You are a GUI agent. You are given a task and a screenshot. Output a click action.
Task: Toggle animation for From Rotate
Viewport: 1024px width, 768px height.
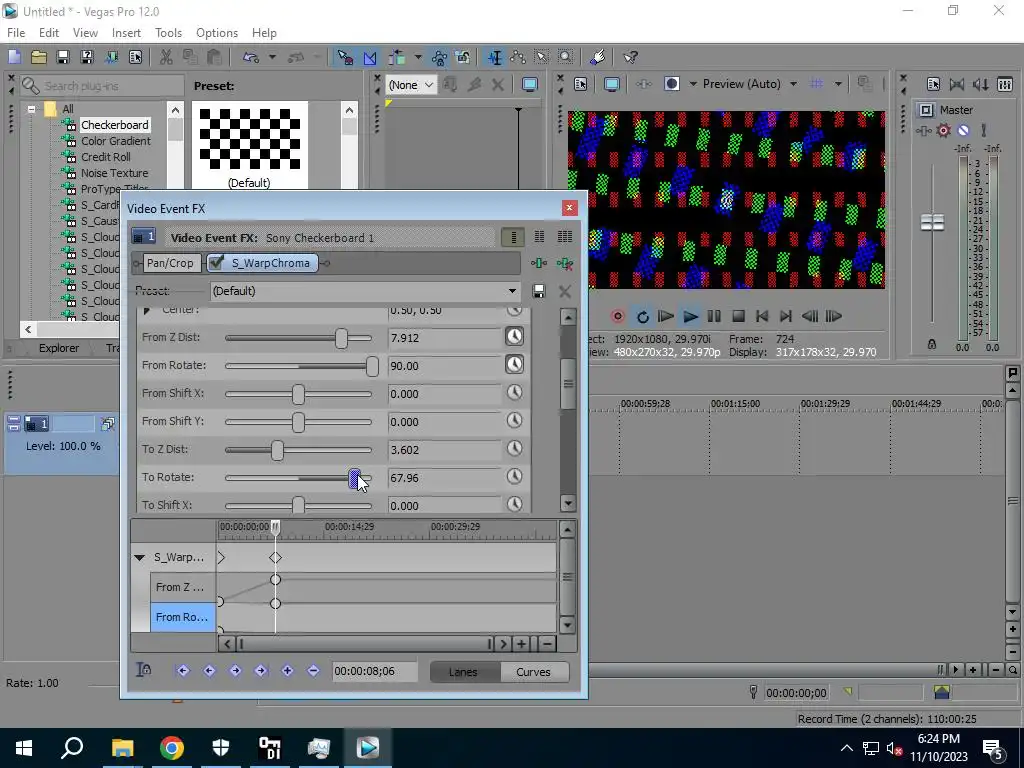pyautogui.click(x=515, y=365)
